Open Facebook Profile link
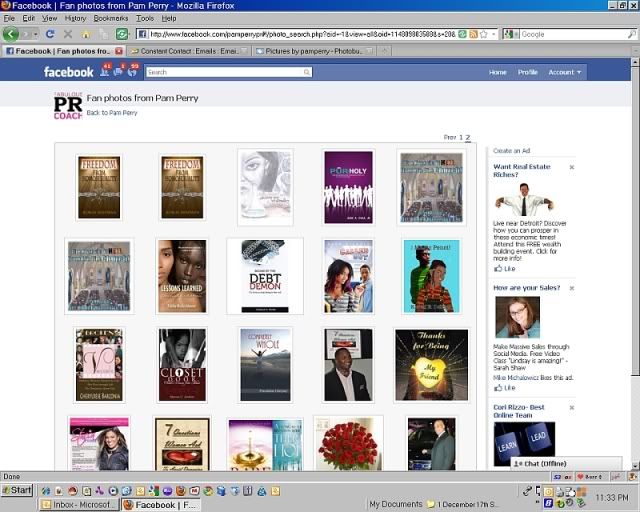This screenshot has height=512, width=640. (527, 72)
